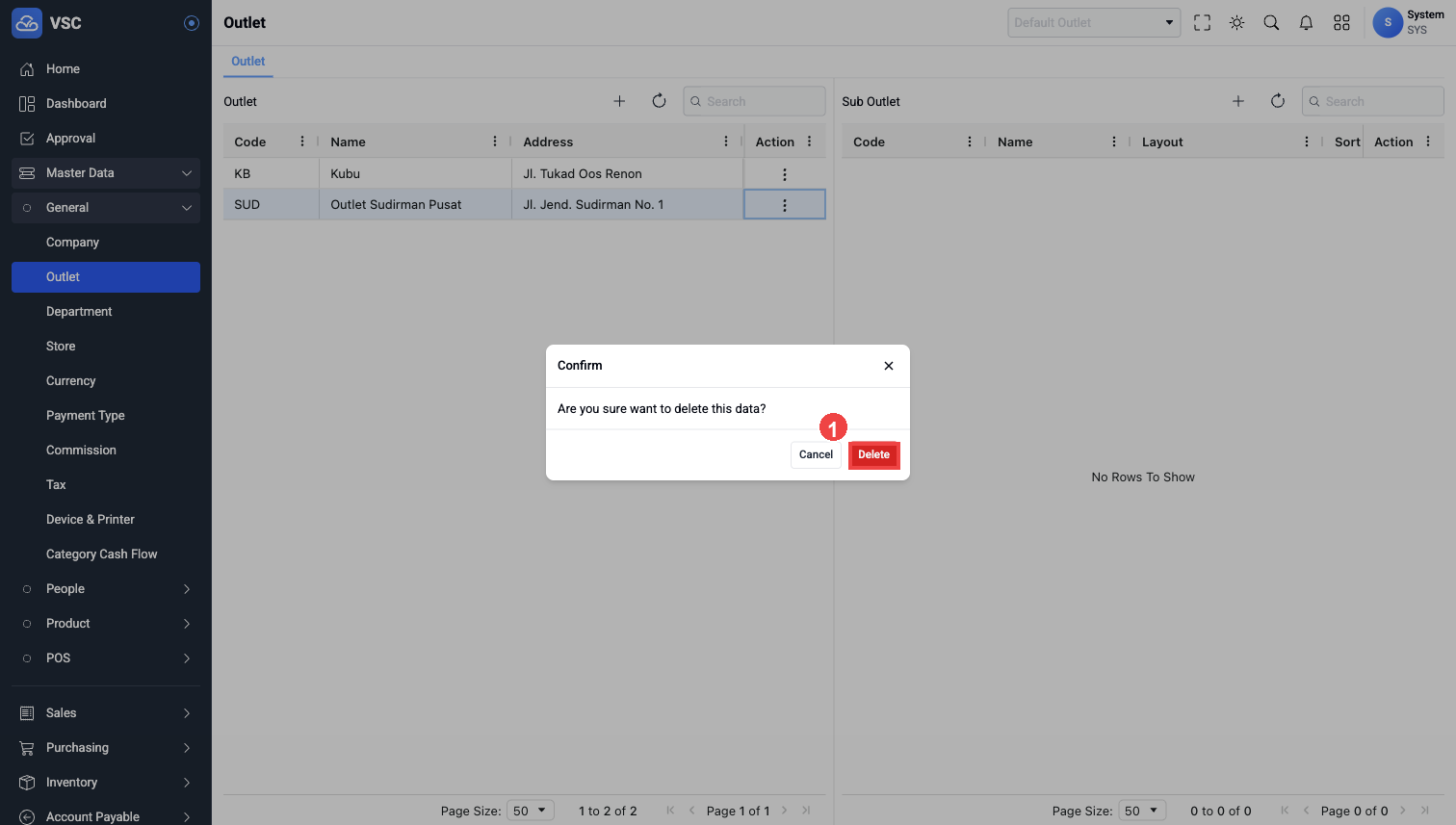Viewport: 1456px width, 825px height.
Task: Expand the Account Payable menu
Action: [x=106, y=816]
